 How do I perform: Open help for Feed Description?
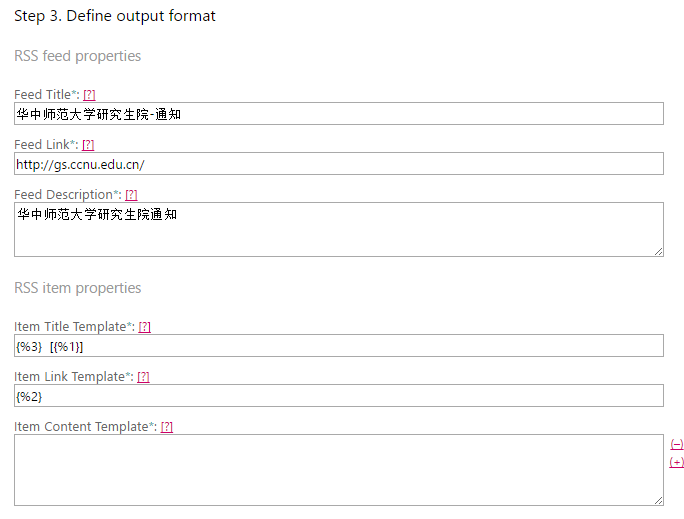click(131, 195)
